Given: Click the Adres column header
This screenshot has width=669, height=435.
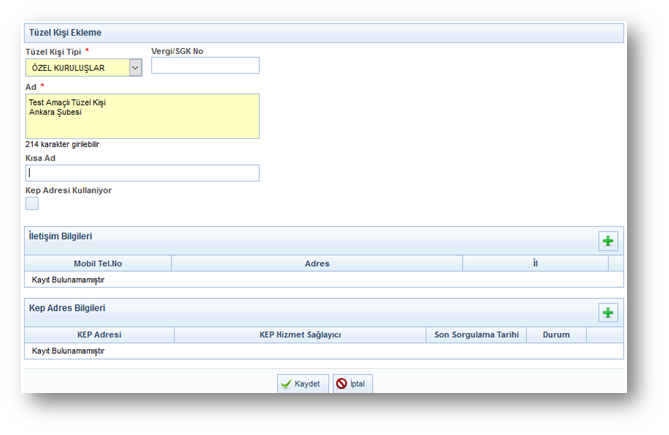Looking at the screenshot, I should tap(317, 264).
